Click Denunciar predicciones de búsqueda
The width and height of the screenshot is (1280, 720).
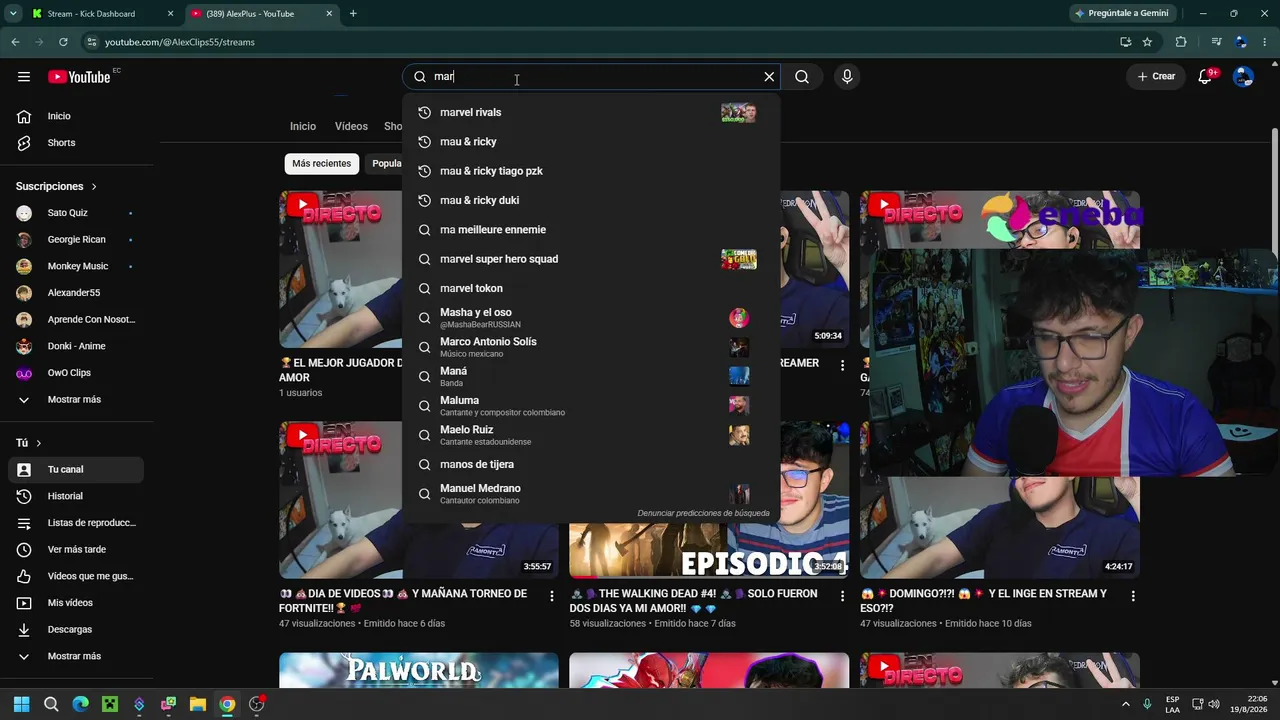click(x=703, y=514)
